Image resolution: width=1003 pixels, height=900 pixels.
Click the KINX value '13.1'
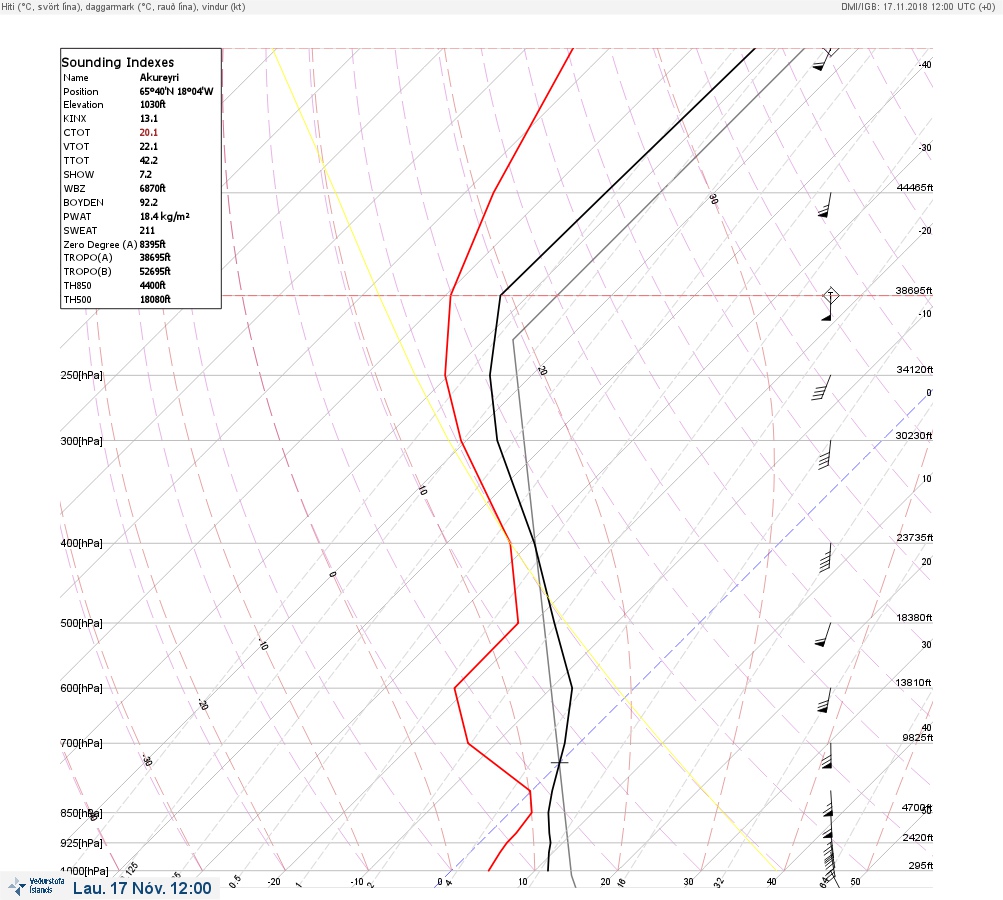click(x=148, y=118)
